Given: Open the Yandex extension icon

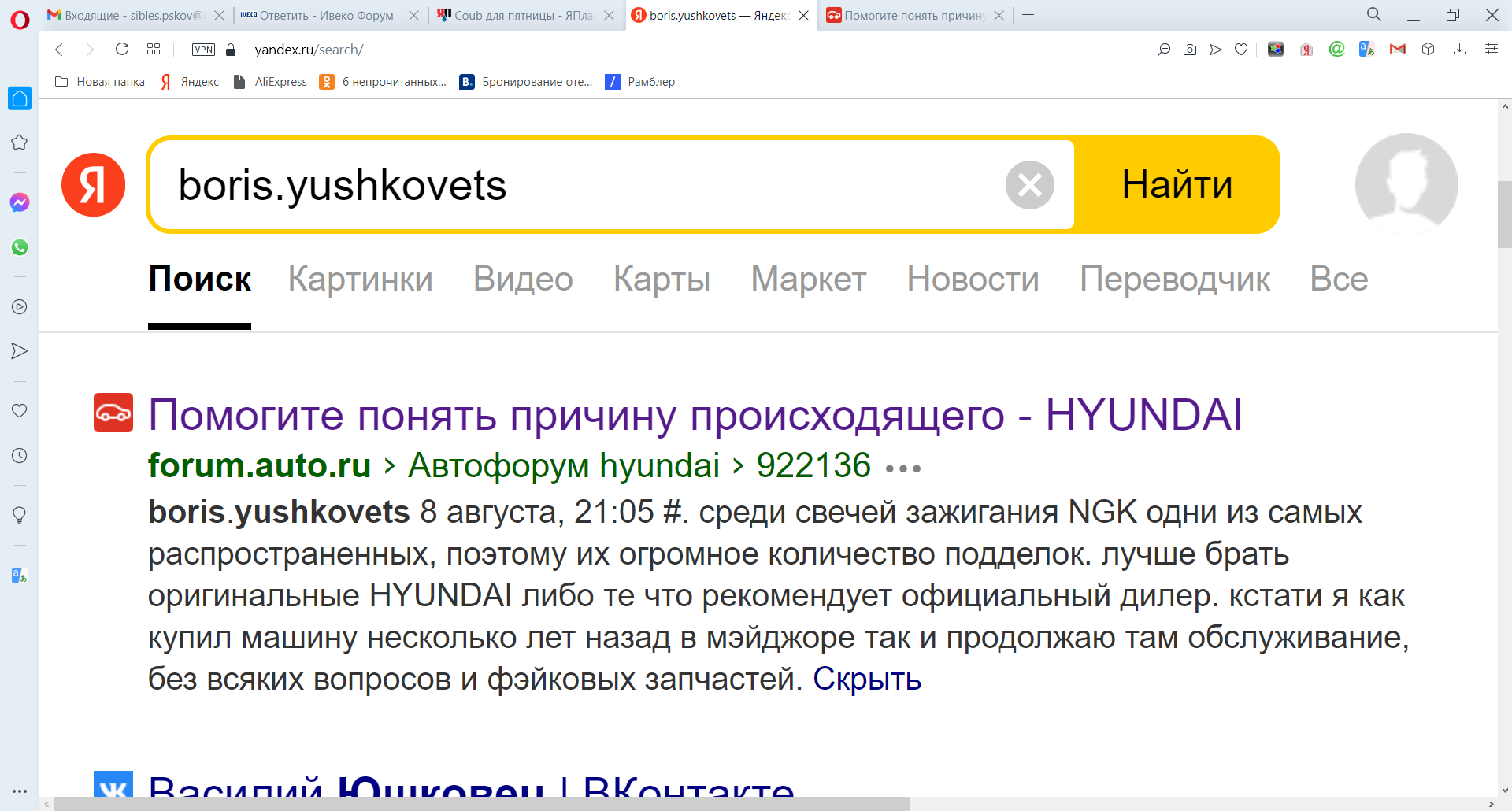Looking at the screenshot, I should click(x=1306, y=50).
